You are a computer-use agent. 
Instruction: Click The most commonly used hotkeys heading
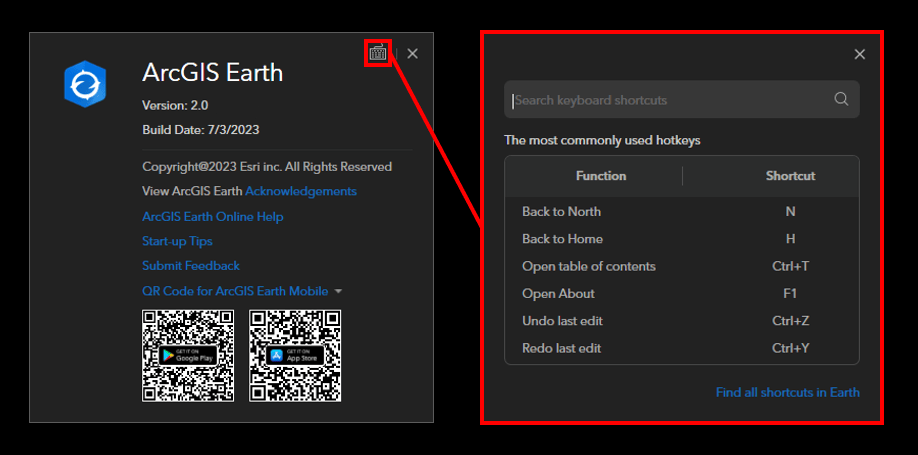click(602, 141)
